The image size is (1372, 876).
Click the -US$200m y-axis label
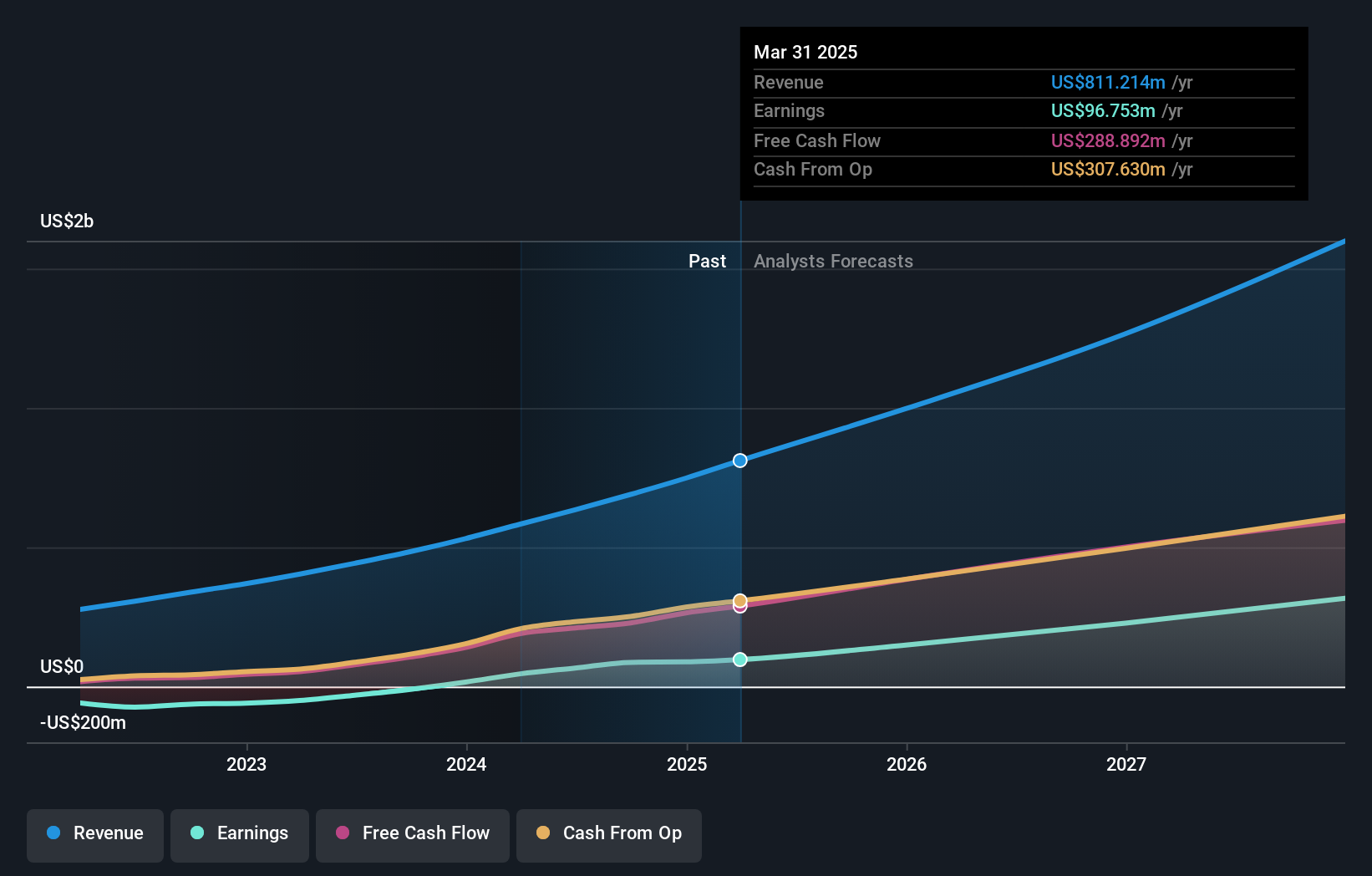tap(83, 722)
